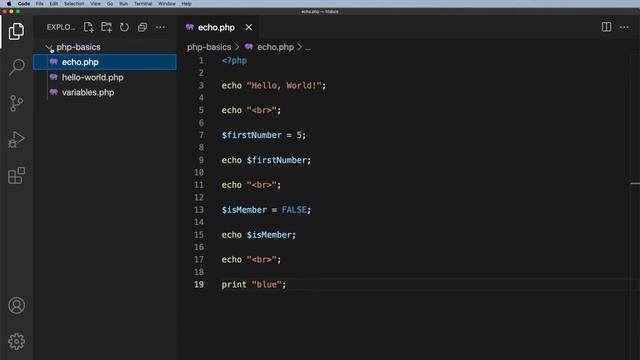The height and width of the screenshot is (360, 640).
Task: Click the print "blue"; statement
Action: click(254, 284)
